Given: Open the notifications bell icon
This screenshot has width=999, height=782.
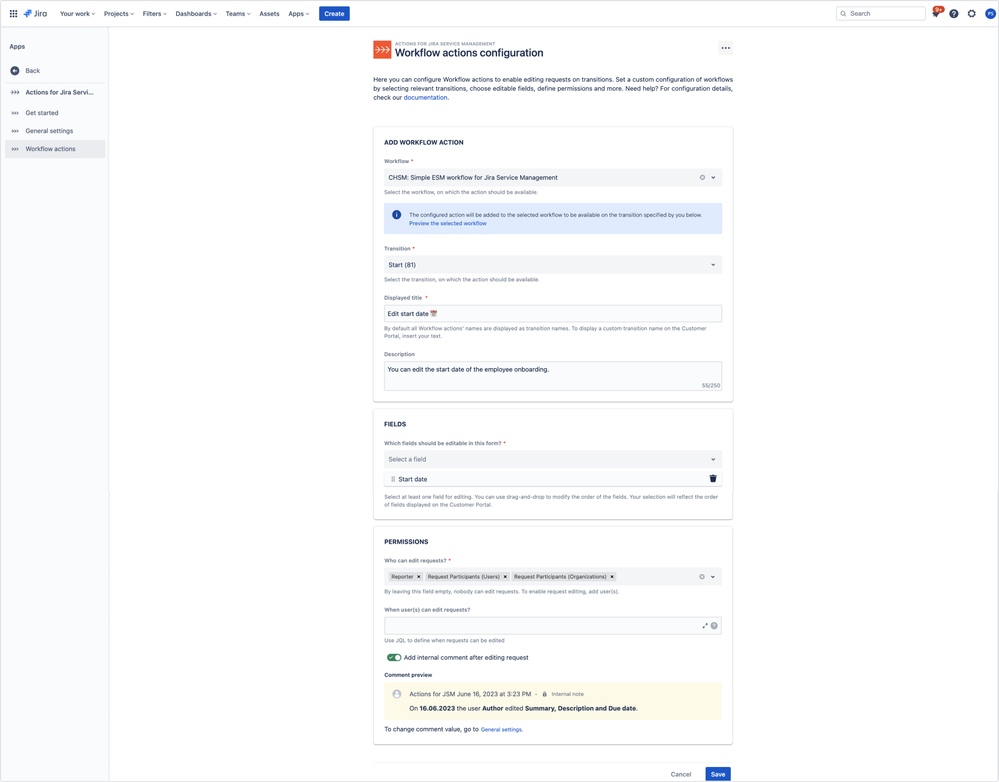Looking at the screenshot, I should [935, 13].
